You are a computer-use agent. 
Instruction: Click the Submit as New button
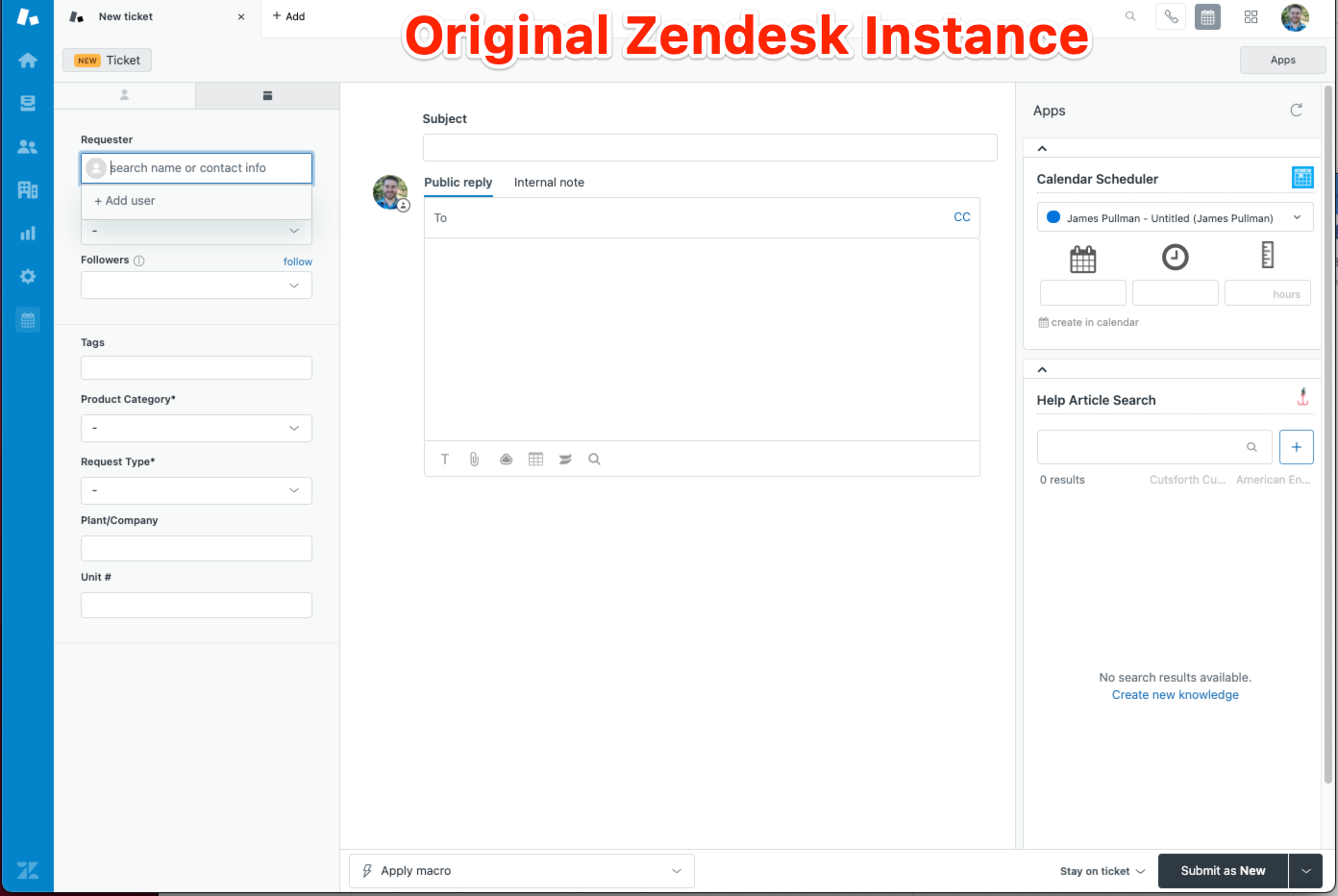click(x=1223, y=871)
